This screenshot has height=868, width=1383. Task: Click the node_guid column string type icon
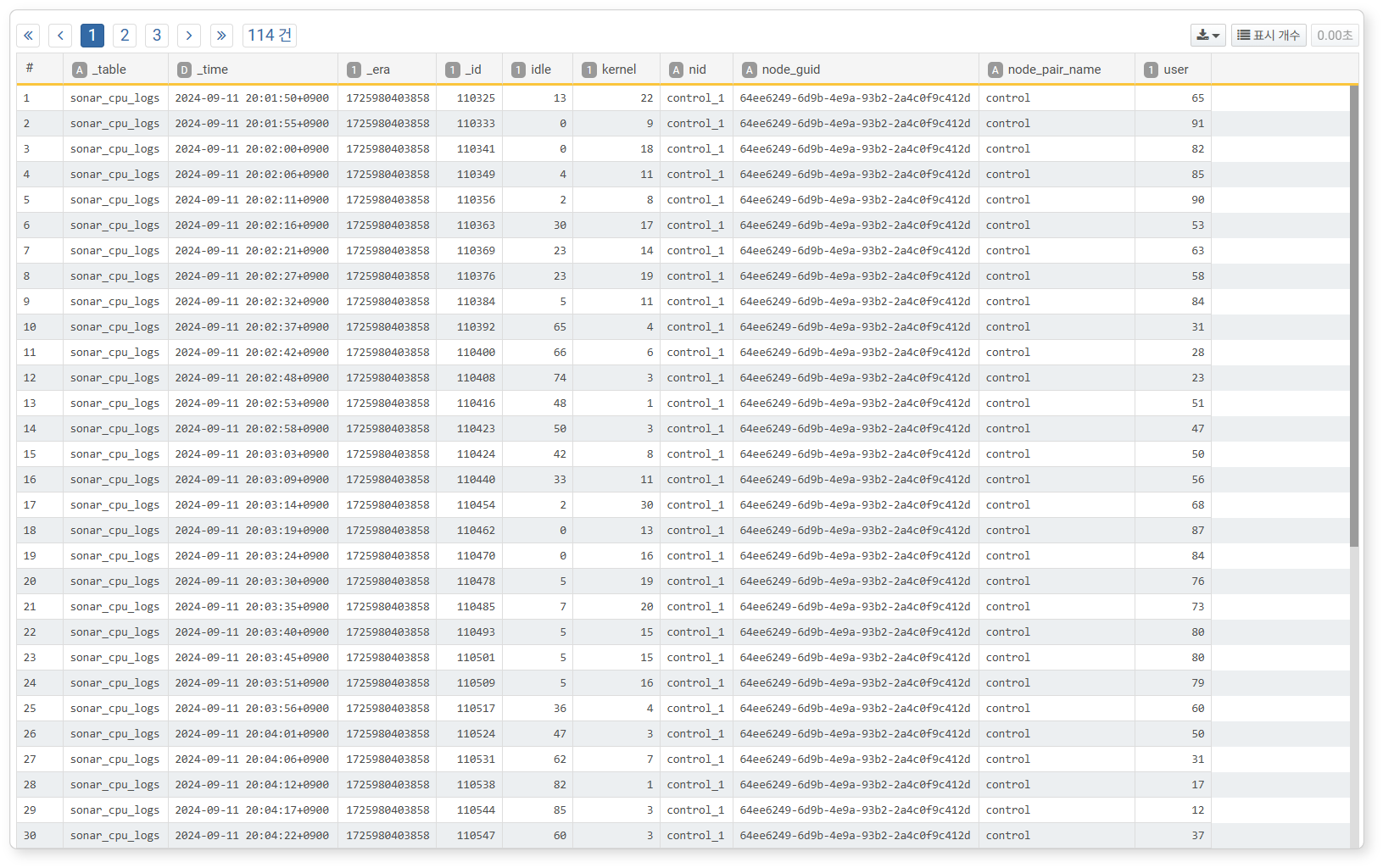[749, 70]
